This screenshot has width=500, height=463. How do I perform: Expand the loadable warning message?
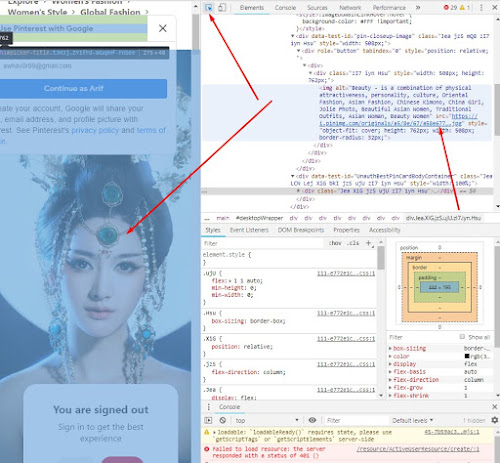[x=215, y=432]
